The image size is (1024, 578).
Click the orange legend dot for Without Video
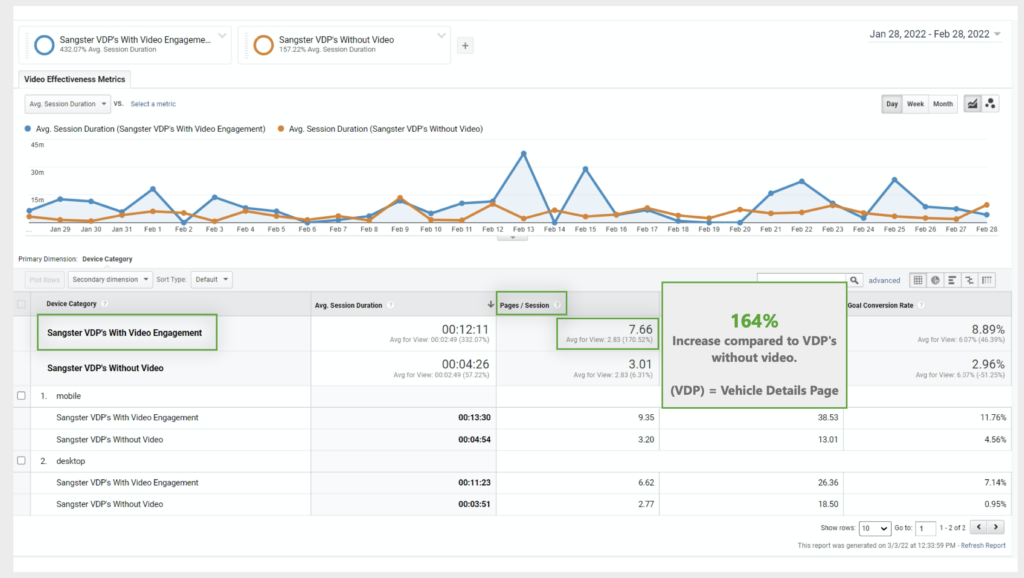pyautogui.click(x=281, y=129)
